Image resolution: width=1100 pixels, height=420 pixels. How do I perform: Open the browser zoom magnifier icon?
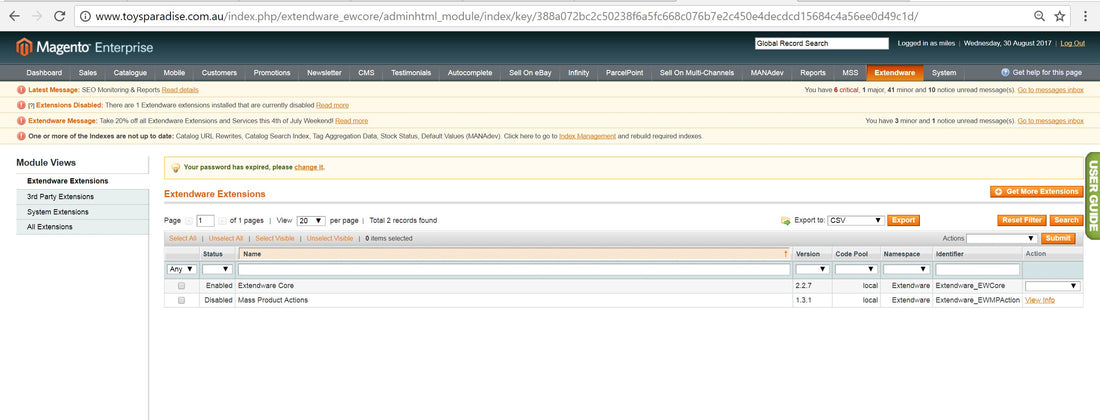point(1039,15)
